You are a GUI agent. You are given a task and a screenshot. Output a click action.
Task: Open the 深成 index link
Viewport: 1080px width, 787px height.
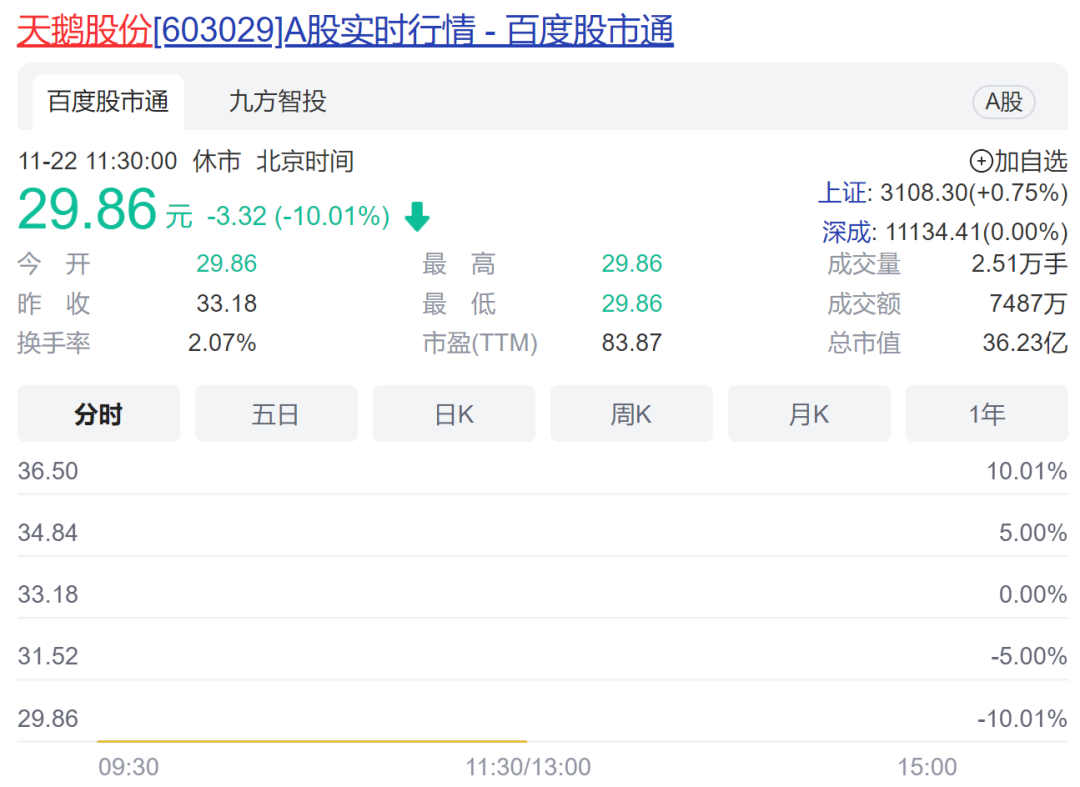(847, 232)
